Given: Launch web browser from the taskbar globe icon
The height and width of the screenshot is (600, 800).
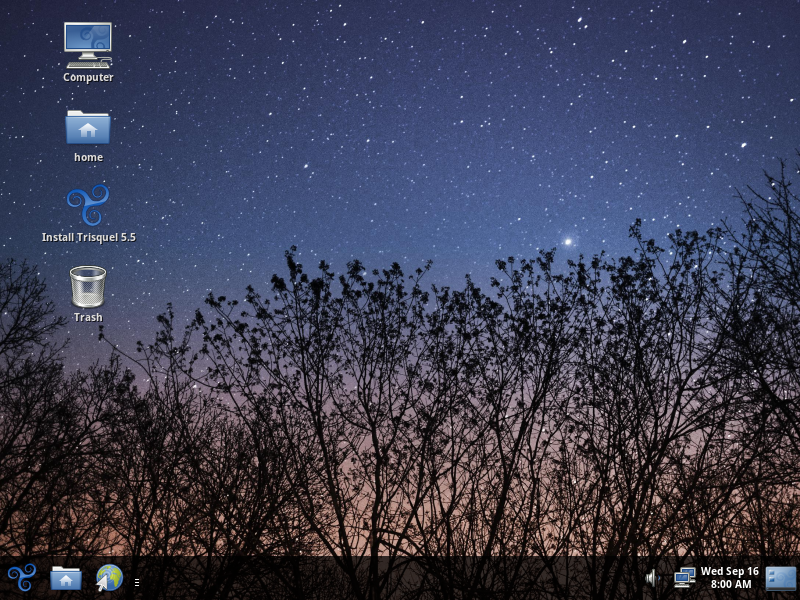Looking at the screenshot, I should pyautogui.click(x=109, y=578).
